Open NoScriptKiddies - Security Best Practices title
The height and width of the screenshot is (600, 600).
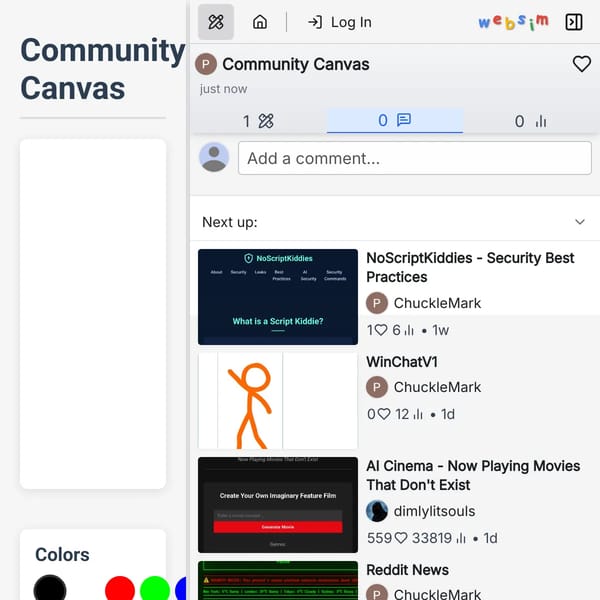pyautogui.click(x=470, y=267)
